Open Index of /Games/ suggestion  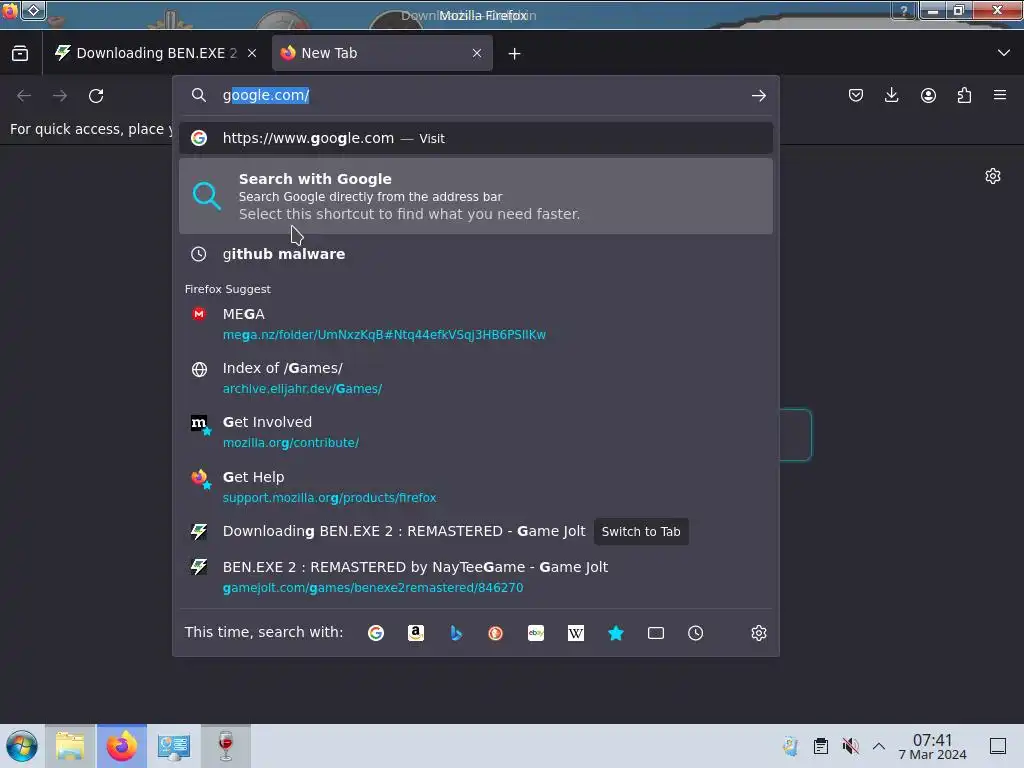[476, 378]
